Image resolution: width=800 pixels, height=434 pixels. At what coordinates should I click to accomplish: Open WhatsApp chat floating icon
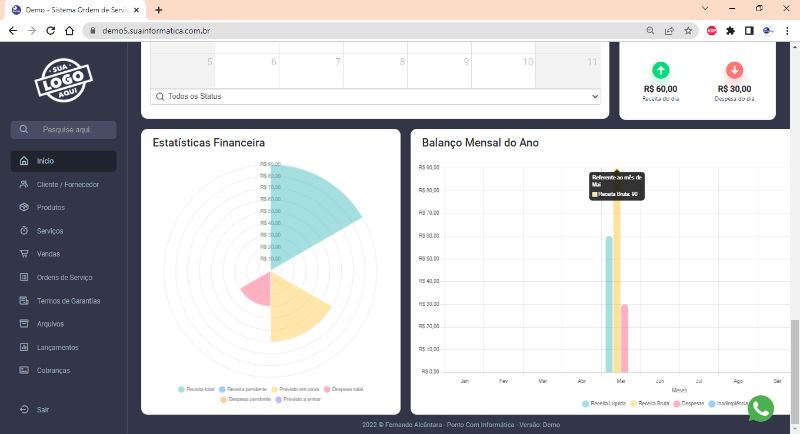761,408
